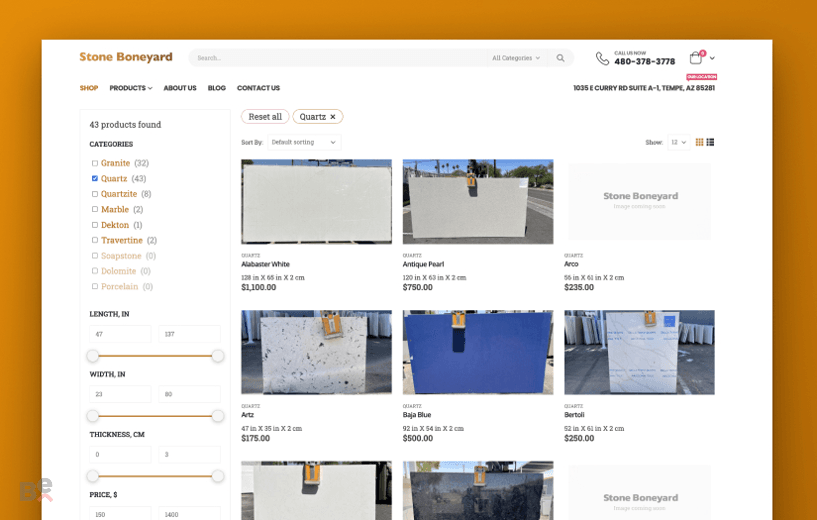Check the Dolomite category checkbox
This screenshot has width=817, height=520.
point(95,271)
